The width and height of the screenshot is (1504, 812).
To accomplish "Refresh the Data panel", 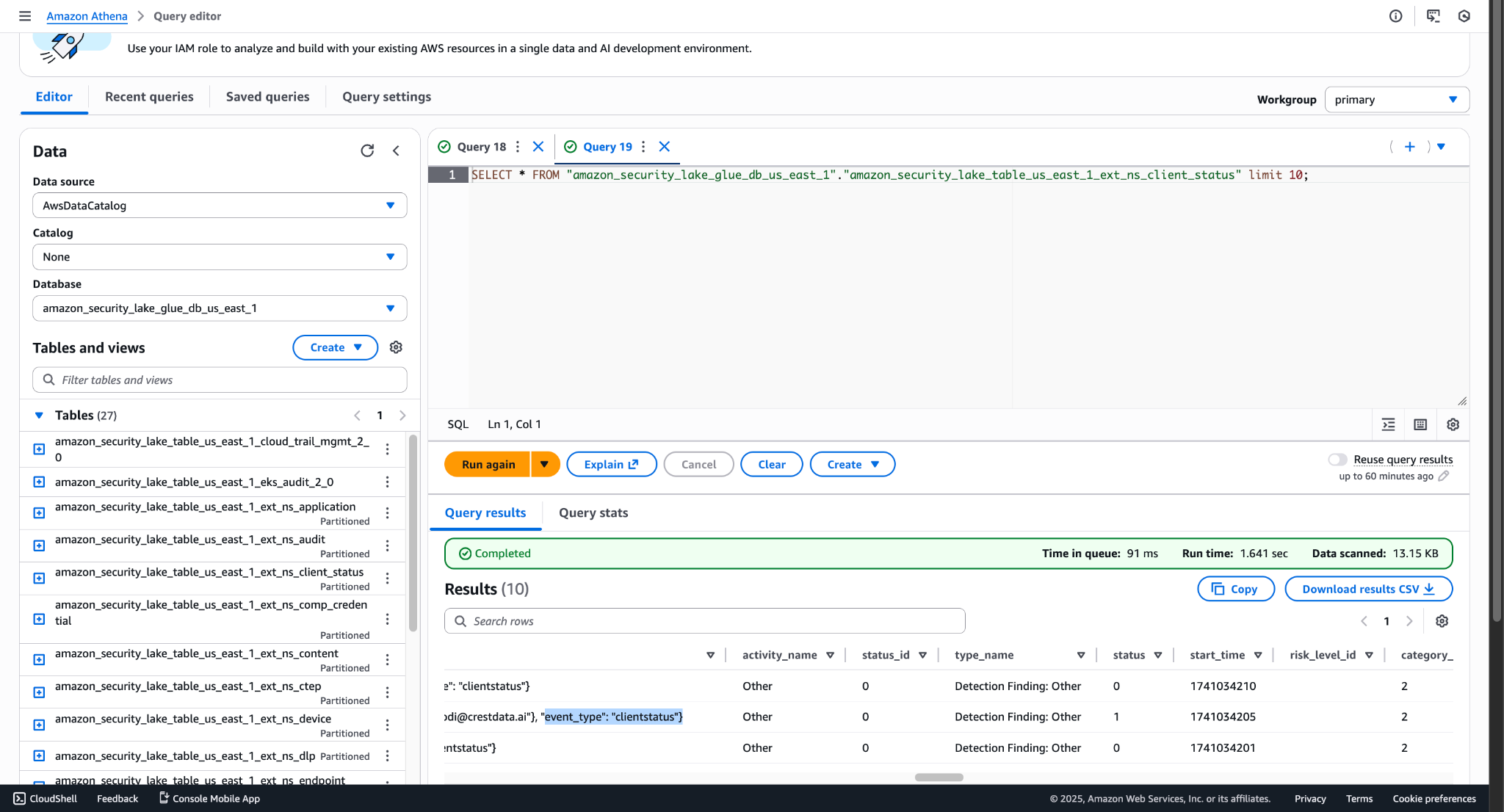I will coord(367,151).
